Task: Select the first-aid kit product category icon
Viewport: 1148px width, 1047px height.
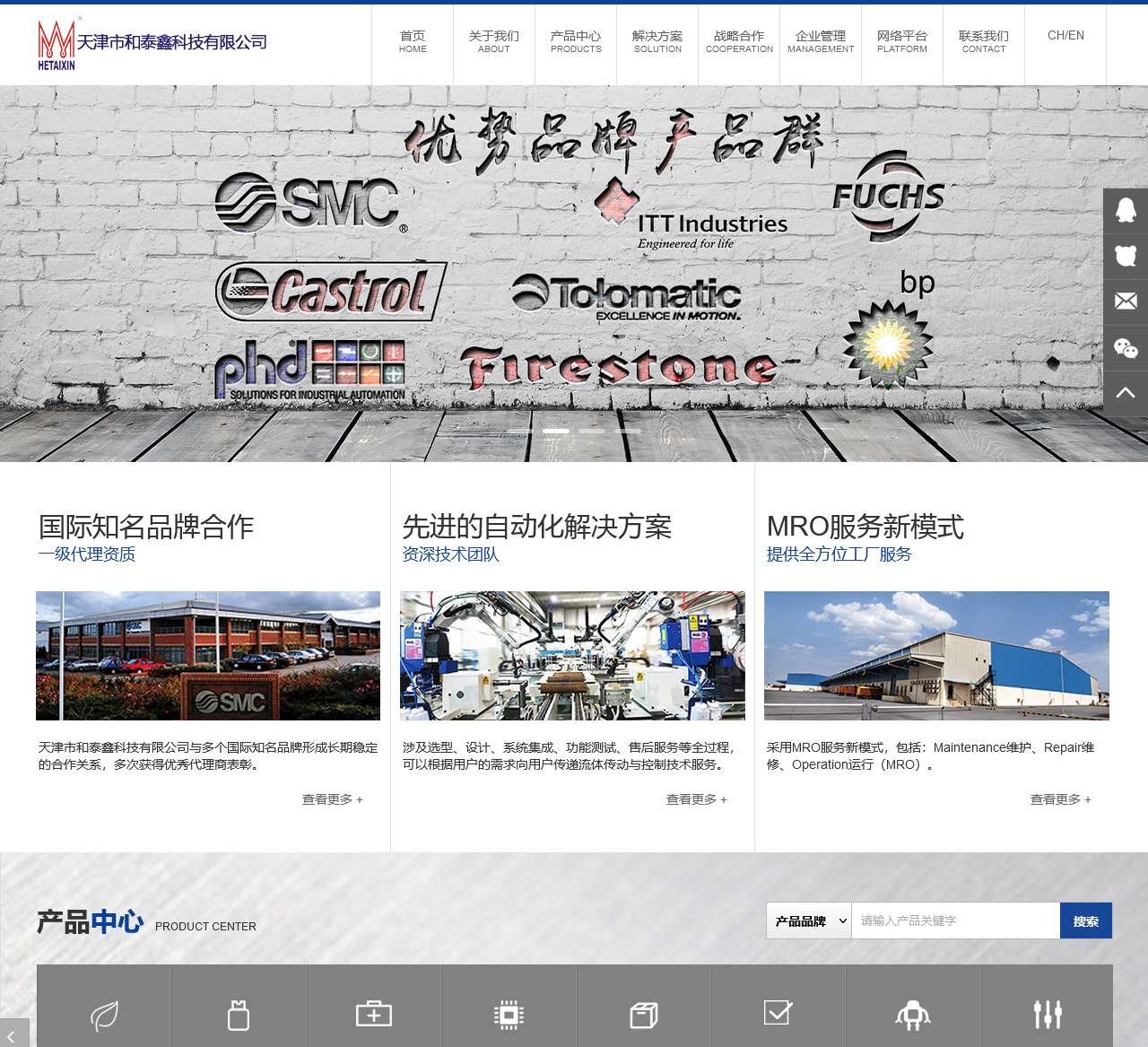Action: [x=374, y=1014]
